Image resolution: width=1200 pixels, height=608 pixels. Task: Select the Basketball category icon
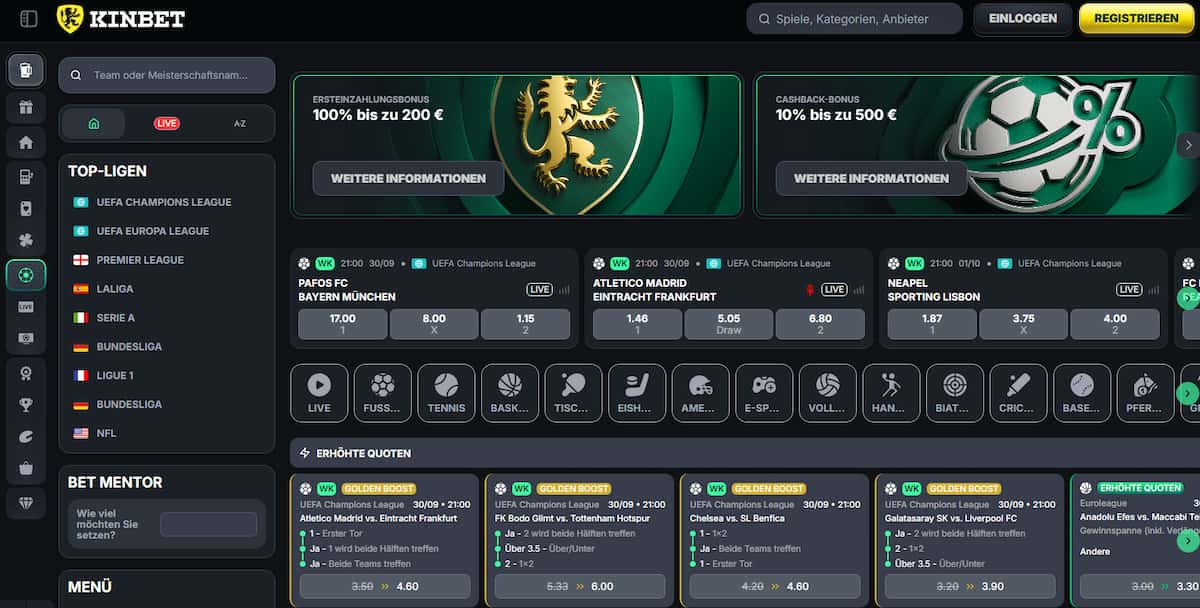(509, 392)
